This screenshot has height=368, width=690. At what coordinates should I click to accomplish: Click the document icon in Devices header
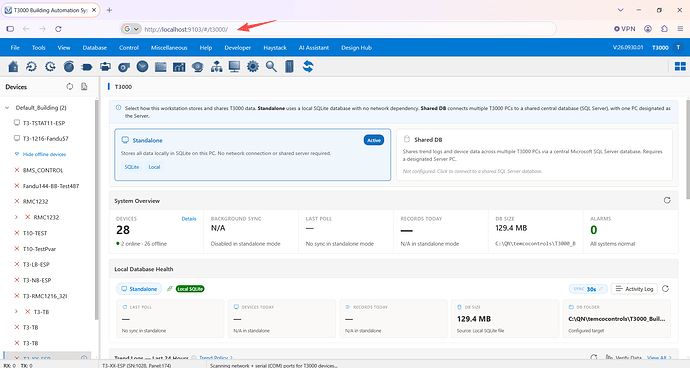pos(84,87)
